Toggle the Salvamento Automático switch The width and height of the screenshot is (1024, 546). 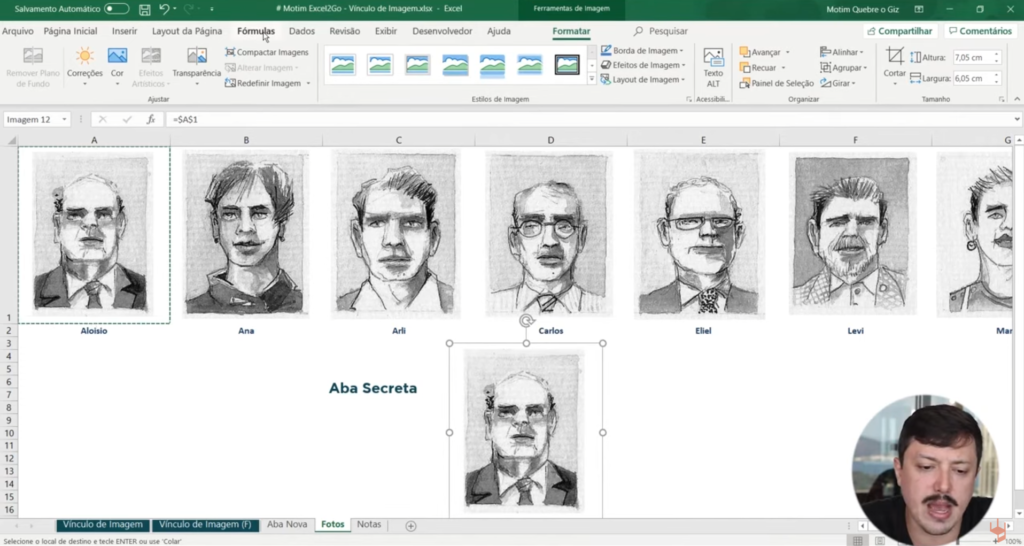116,9
